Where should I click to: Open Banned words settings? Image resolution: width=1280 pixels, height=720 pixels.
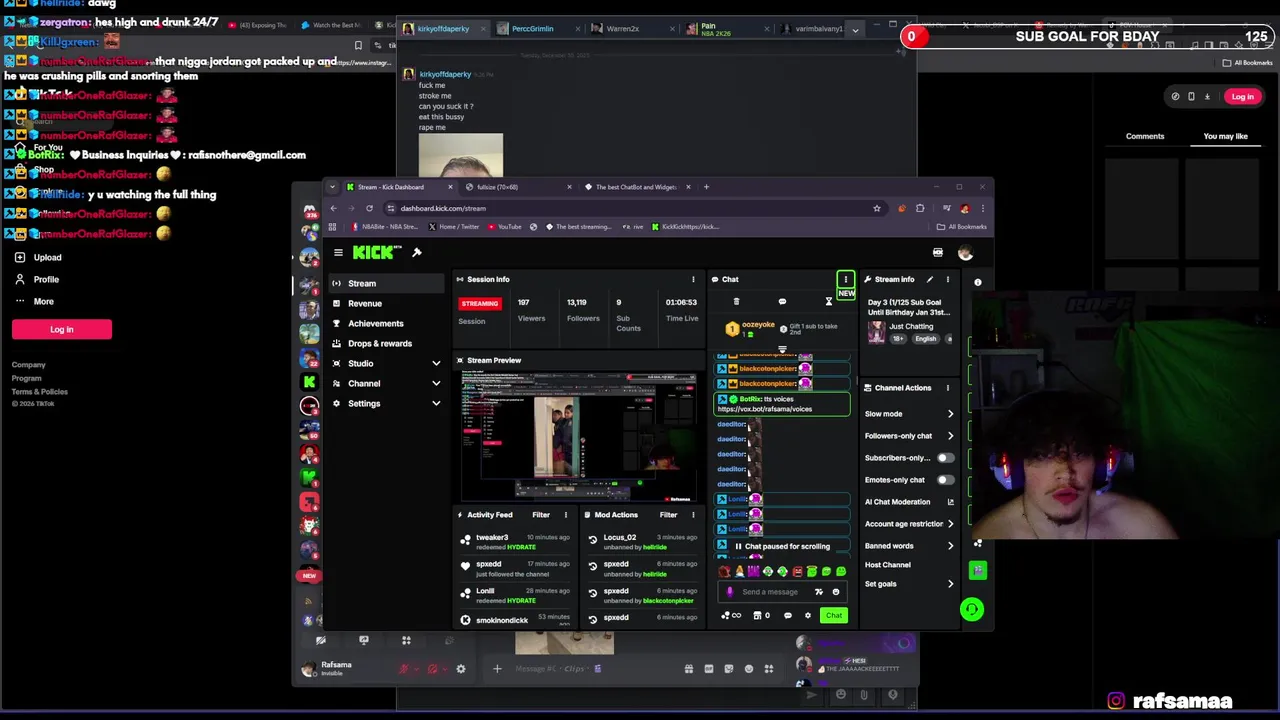[909, 546]
